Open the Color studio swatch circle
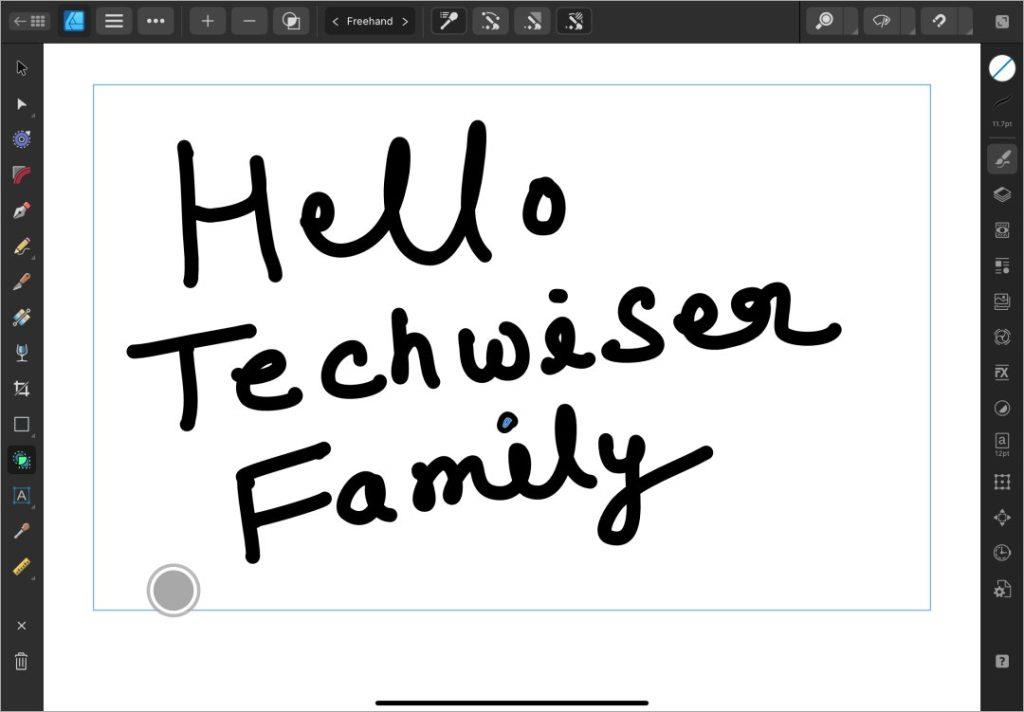The height and width of the screenshot is (712, 1024). 1002,68
